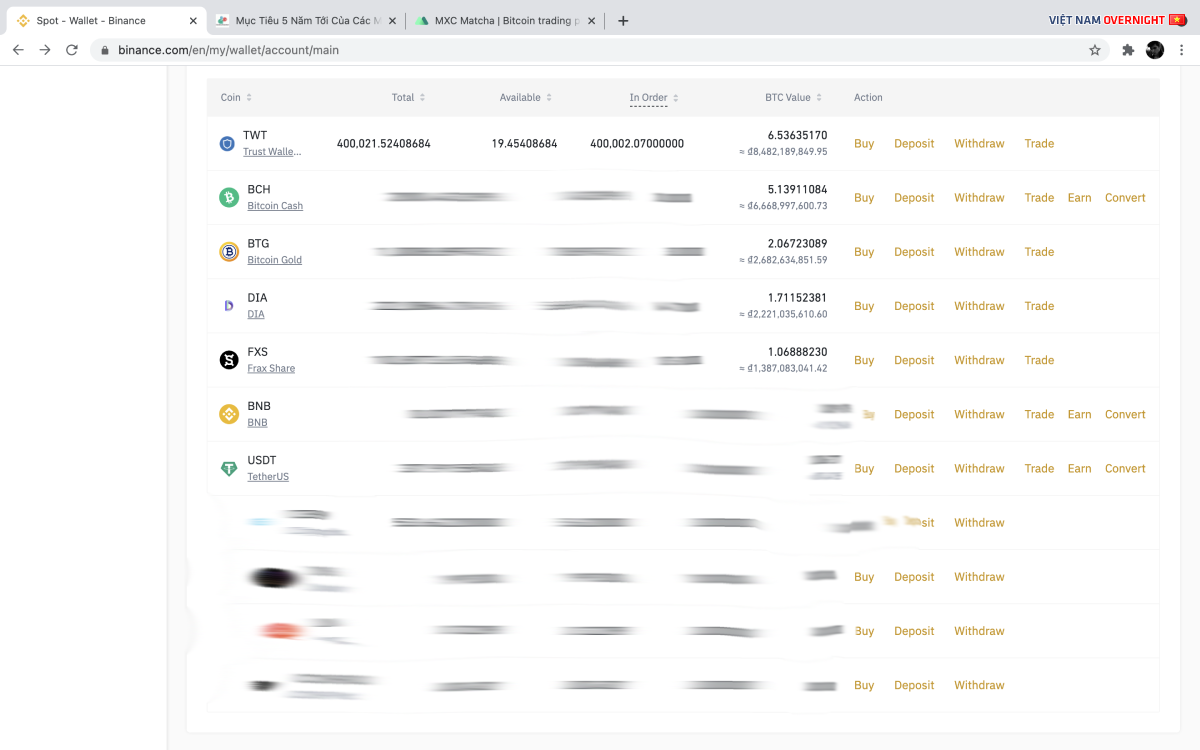
Task: Click the yellow BNB coin icon
Action: tap(229, 414)
